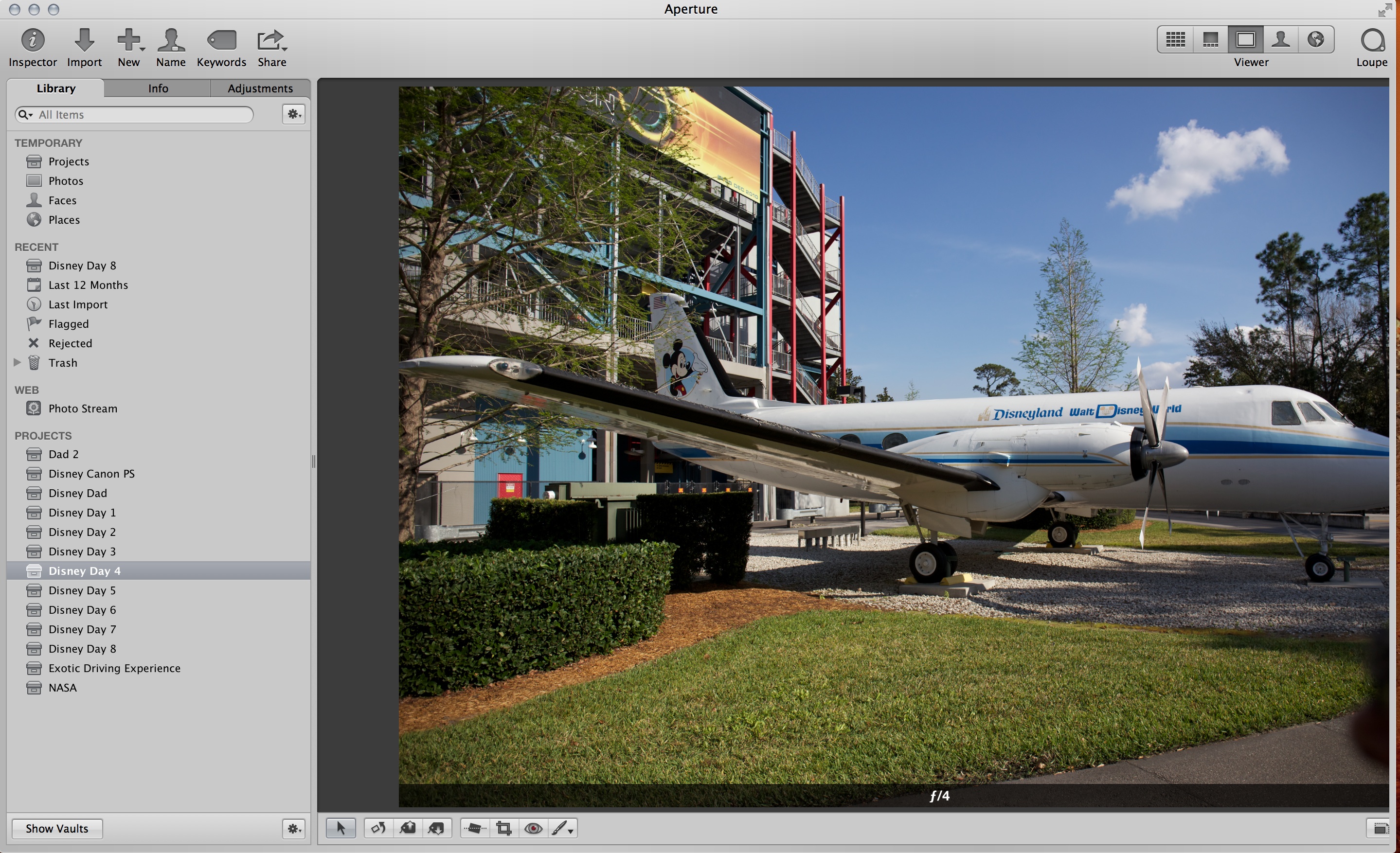Select the Lift metadata tool
Viewport: 1400px width, 853px height.
(407, 828)
